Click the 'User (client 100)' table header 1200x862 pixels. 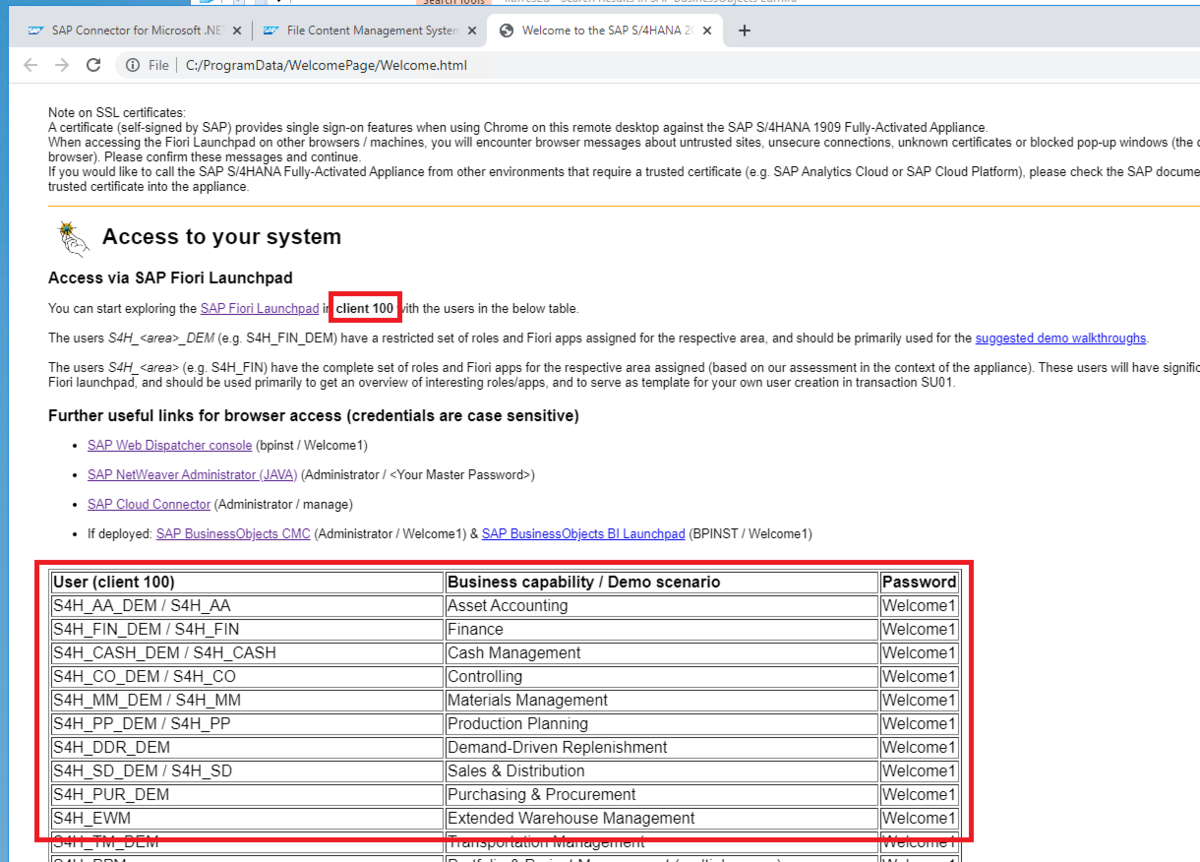(246, 582)
